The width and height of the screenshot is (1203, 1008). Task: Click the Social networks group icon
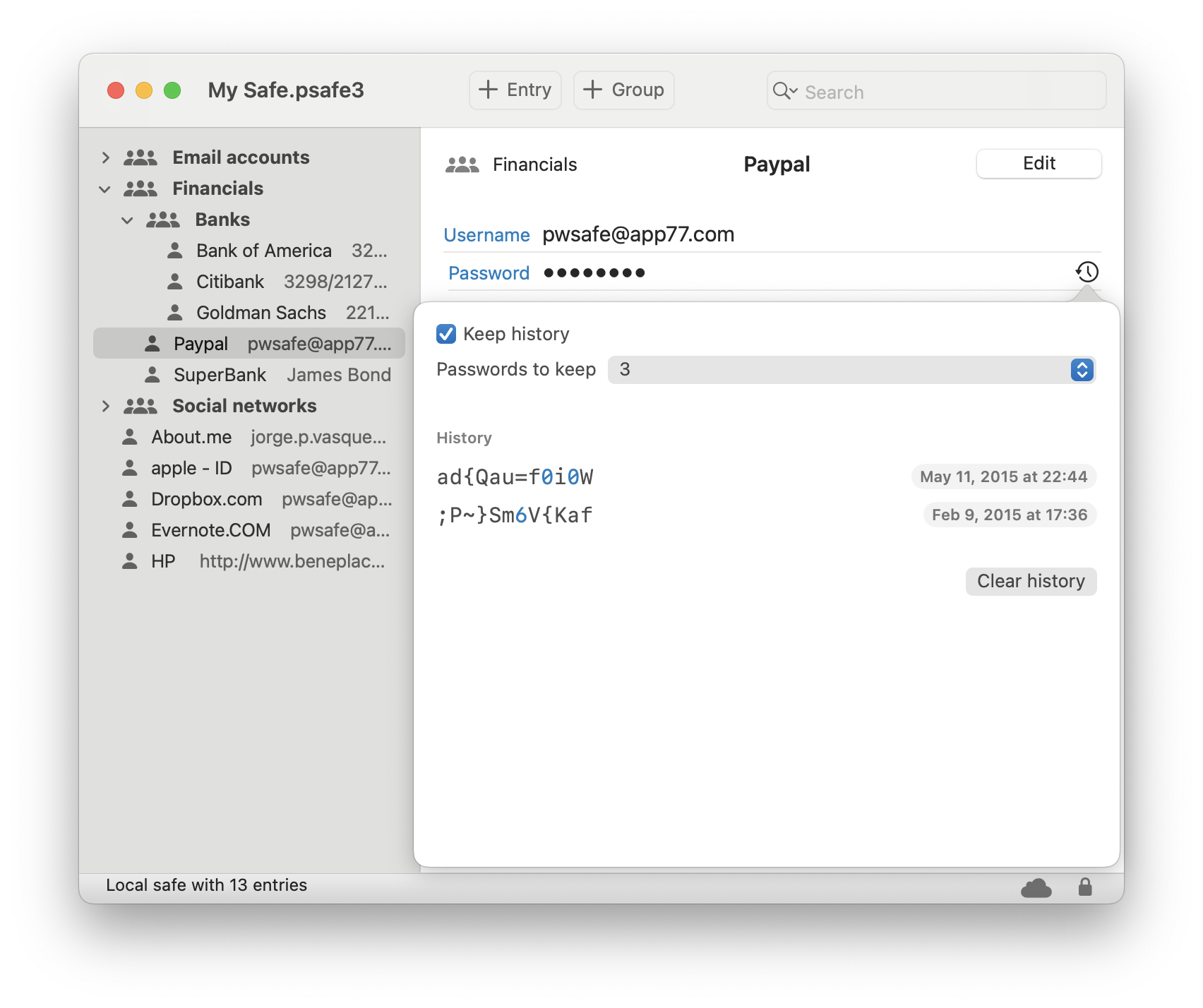click(x=140, y=406)
